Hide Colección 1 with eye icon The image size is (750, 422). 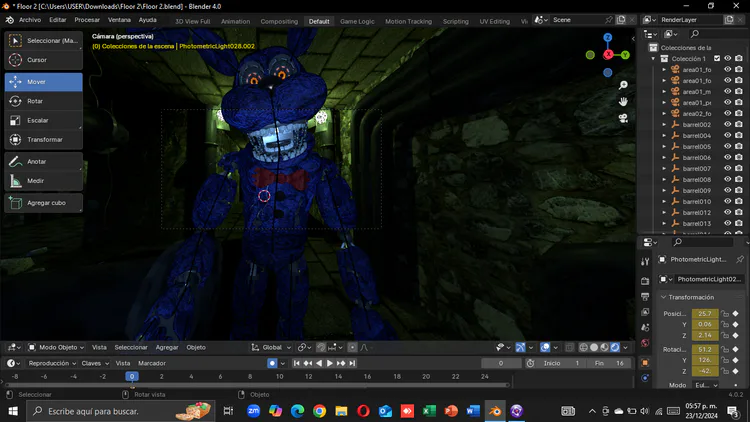pos(728,58)
